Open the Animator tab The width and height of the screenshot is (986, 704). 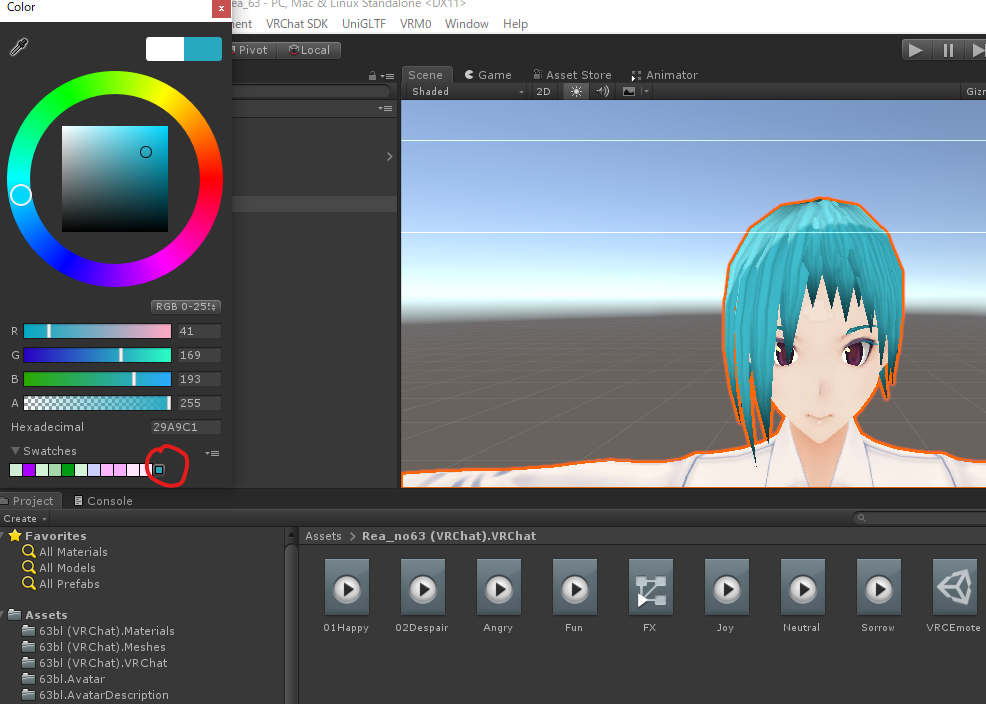tap(664, 75)
